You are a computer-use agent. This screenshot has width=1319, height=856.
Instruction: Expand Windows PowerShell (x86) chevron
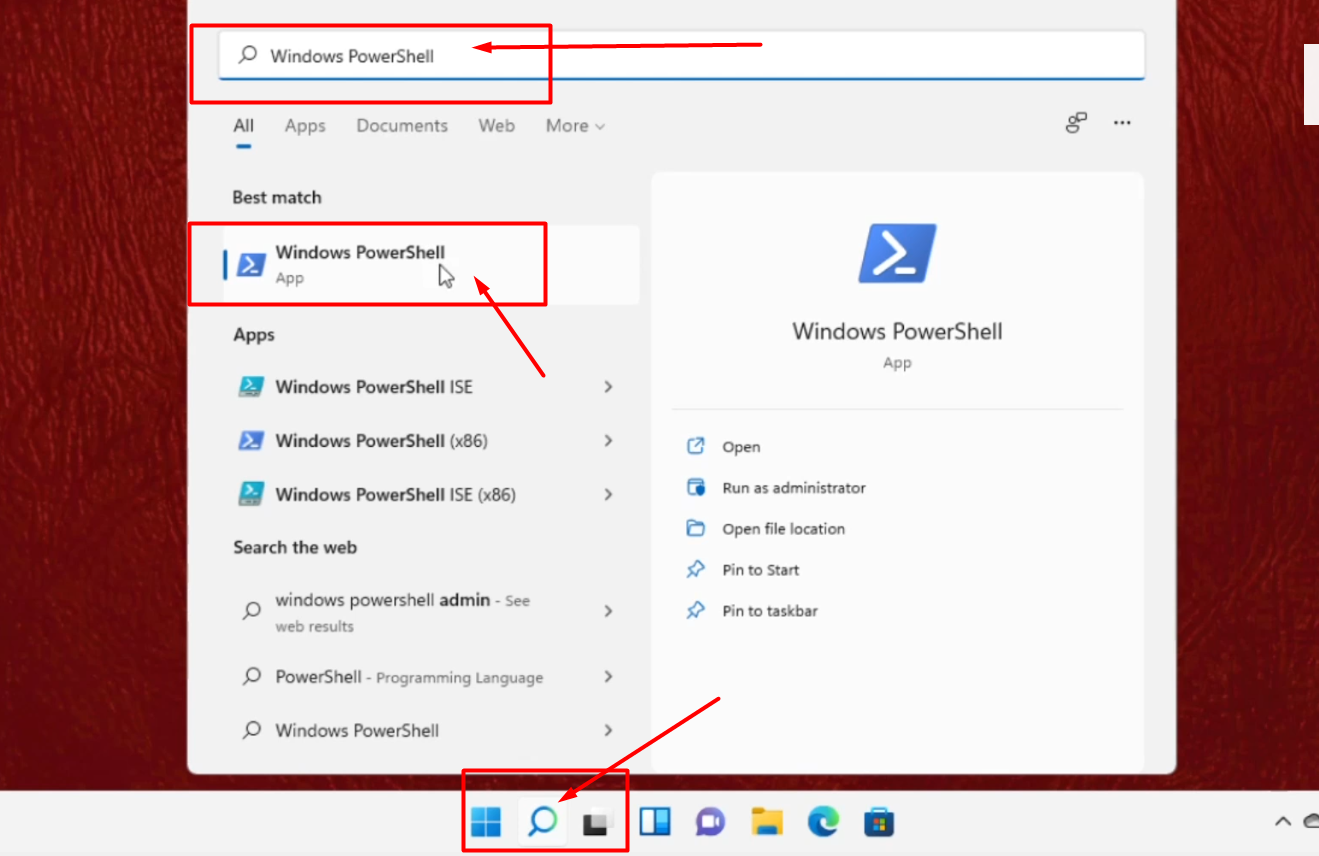point(608,441)
